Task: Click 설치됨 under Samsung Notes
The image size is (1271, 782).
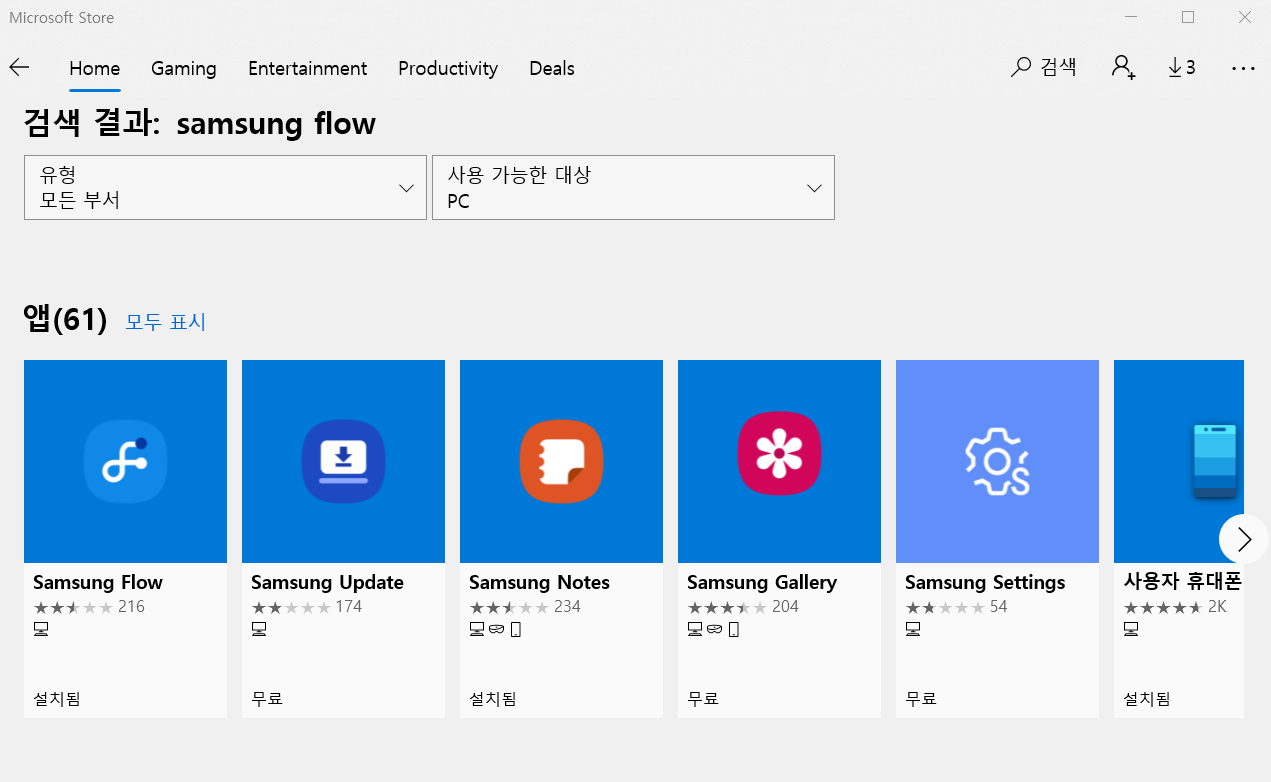Action: click(x=493, y=699)
